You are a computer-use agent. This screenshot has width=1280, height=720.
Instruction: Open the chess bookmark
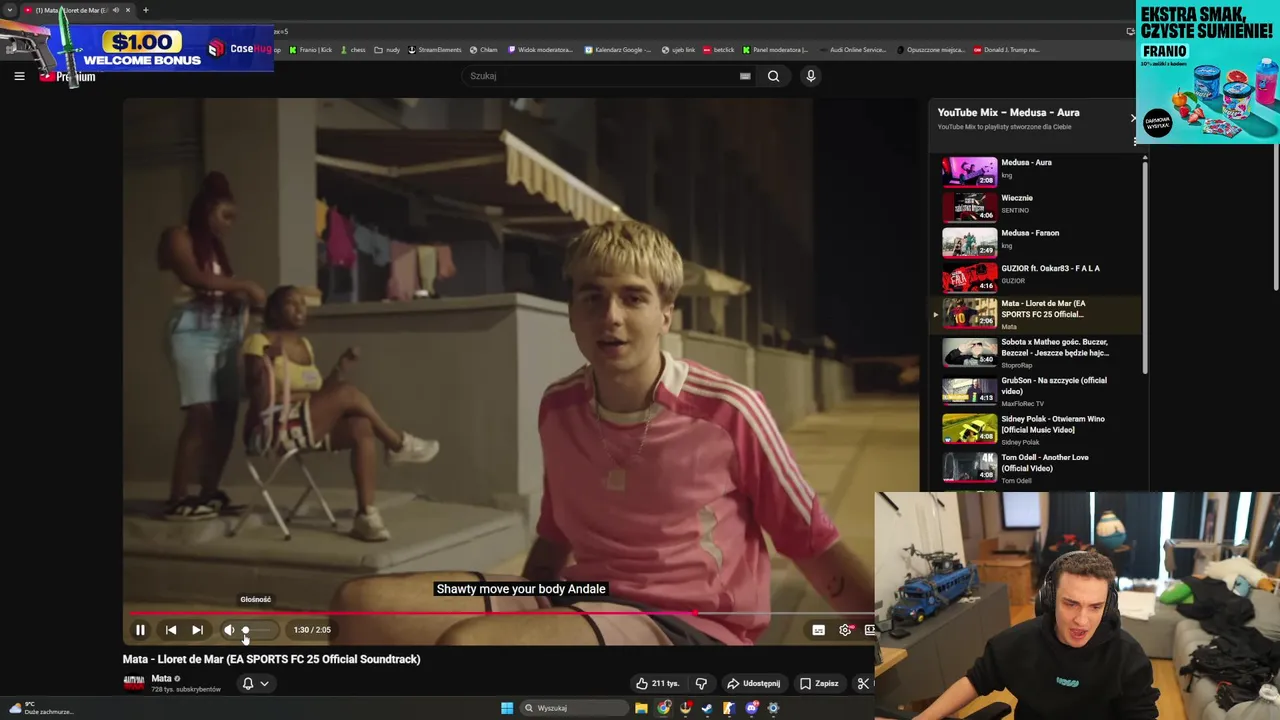pyautogui.click(x=353, y=50)
